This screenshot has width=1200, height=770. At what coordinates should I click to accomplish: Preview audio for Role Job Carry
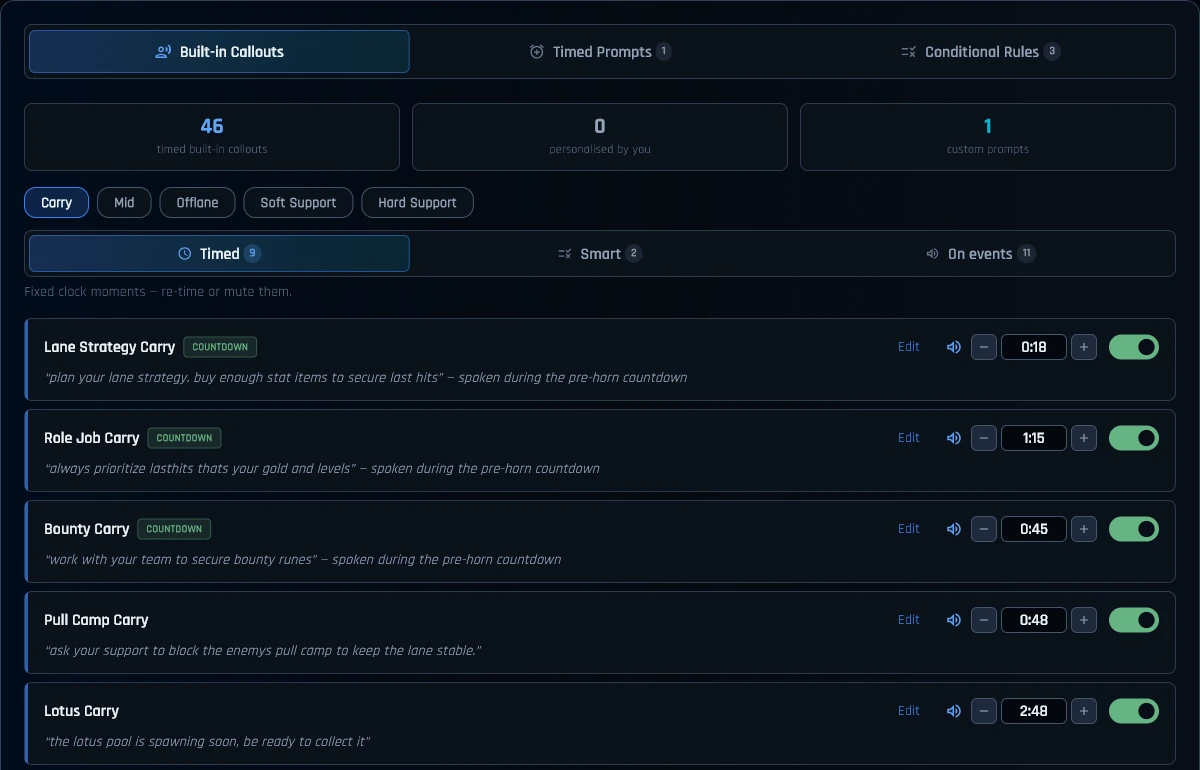point(953,438)
